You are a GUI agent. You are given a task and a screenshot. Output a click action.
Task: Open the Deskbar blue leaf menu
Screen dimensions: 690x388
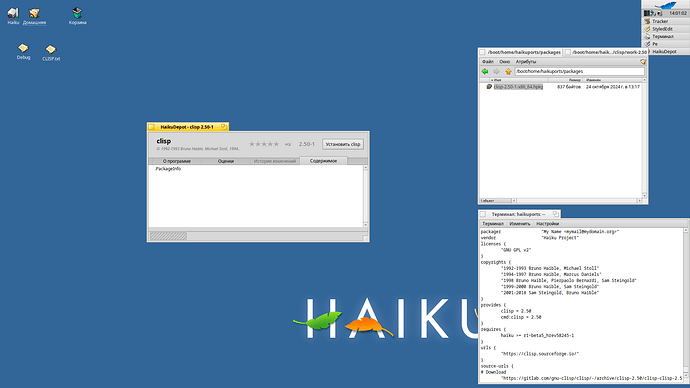[665, 5]
